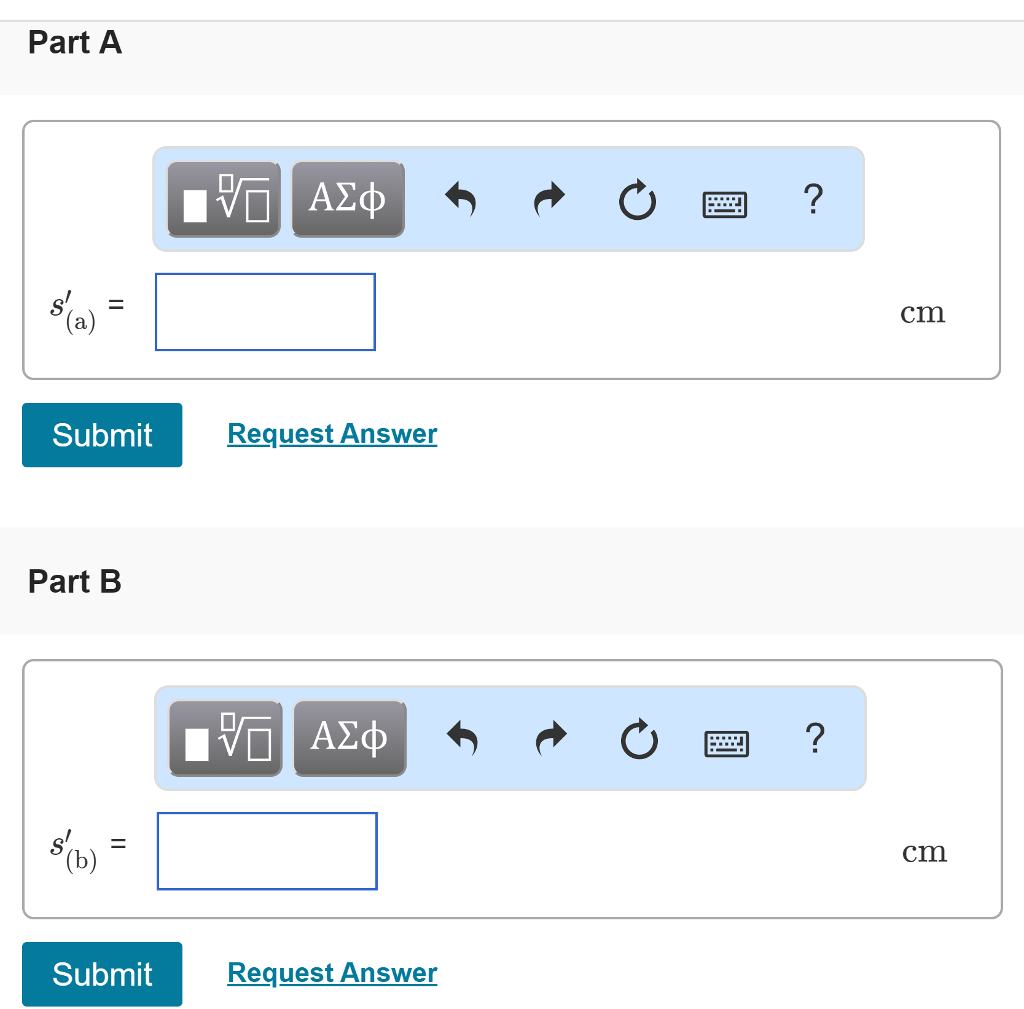
Task: Click the s'(b) answer input box
Action: [x=267, y=851]
